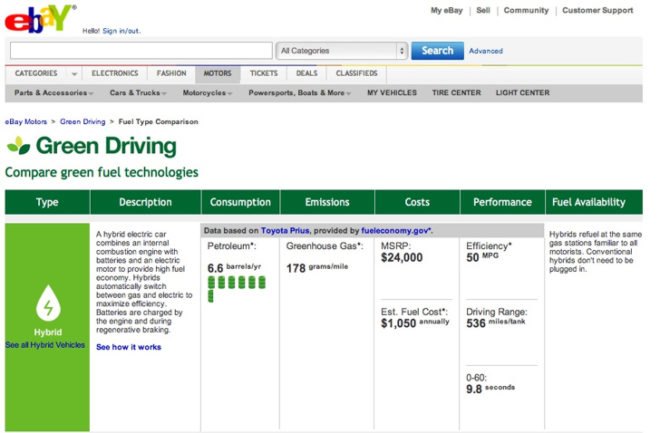Click Green Driving breadcrumb link
Screen dimensions: 660x433
[82, 122]
